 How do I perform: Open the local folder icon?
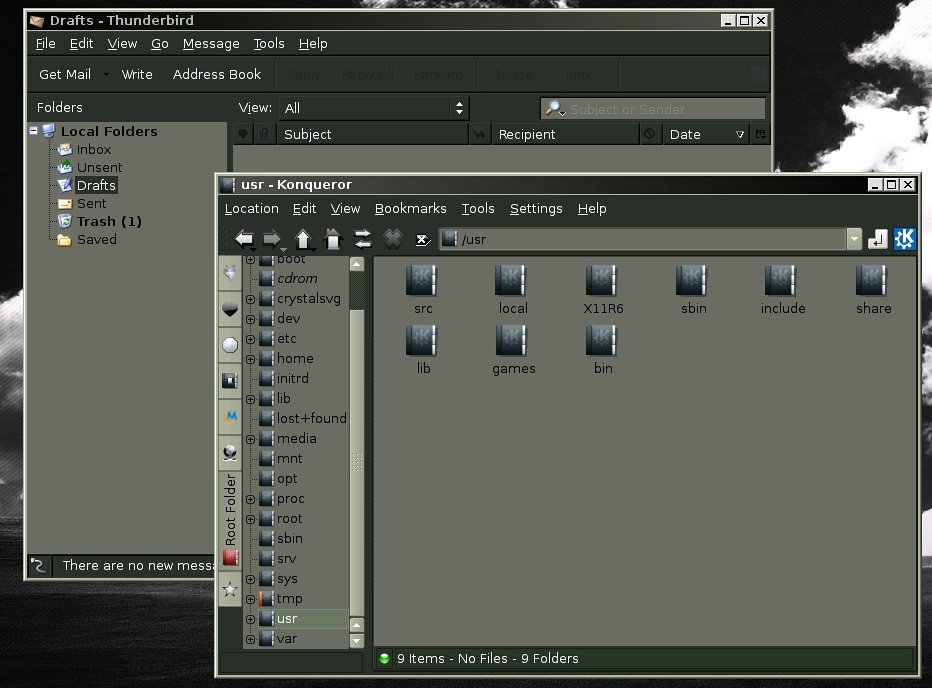512,291
